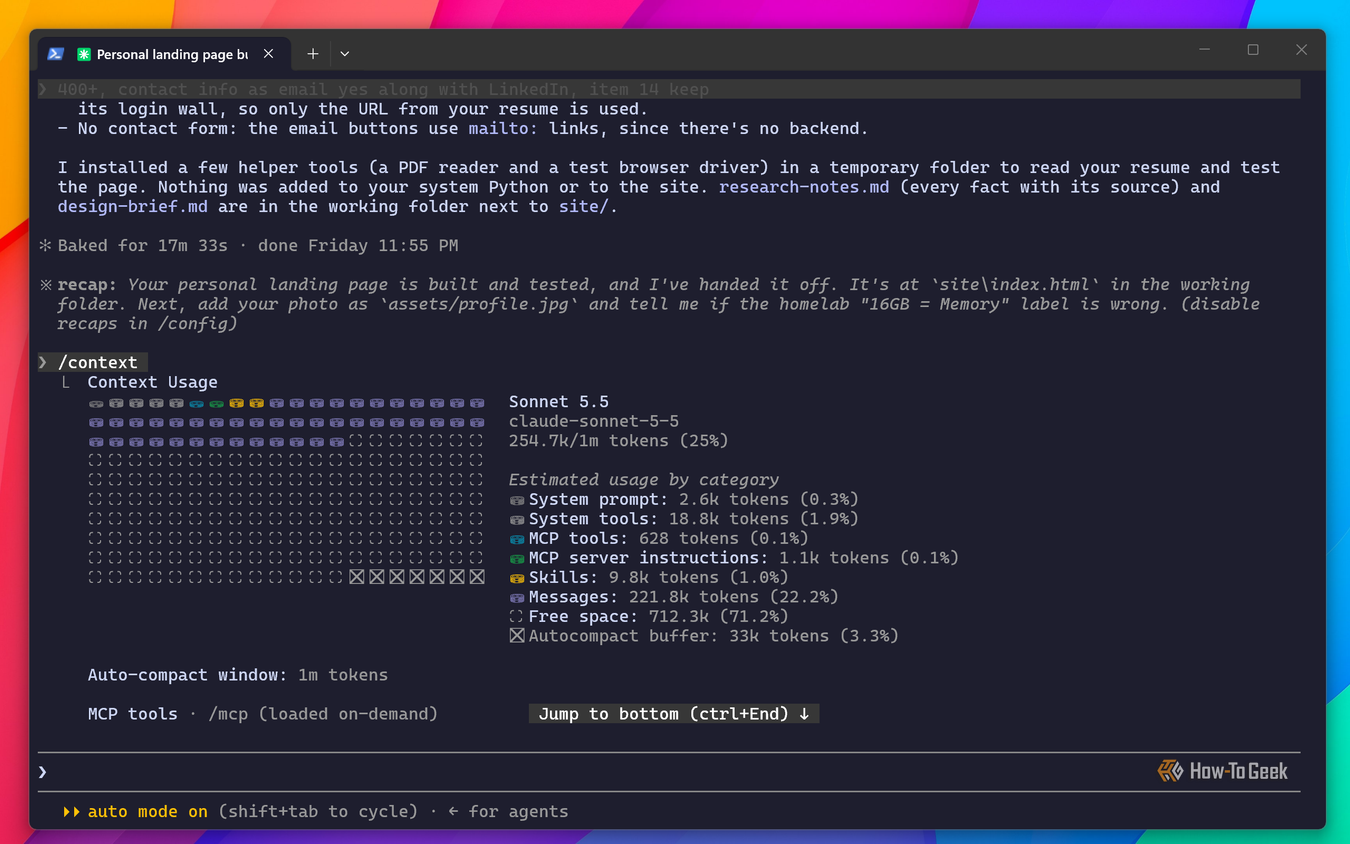Click the research-notes.md file link
This screenshot has width=1350, height=844.
click(x=804, y=187)
